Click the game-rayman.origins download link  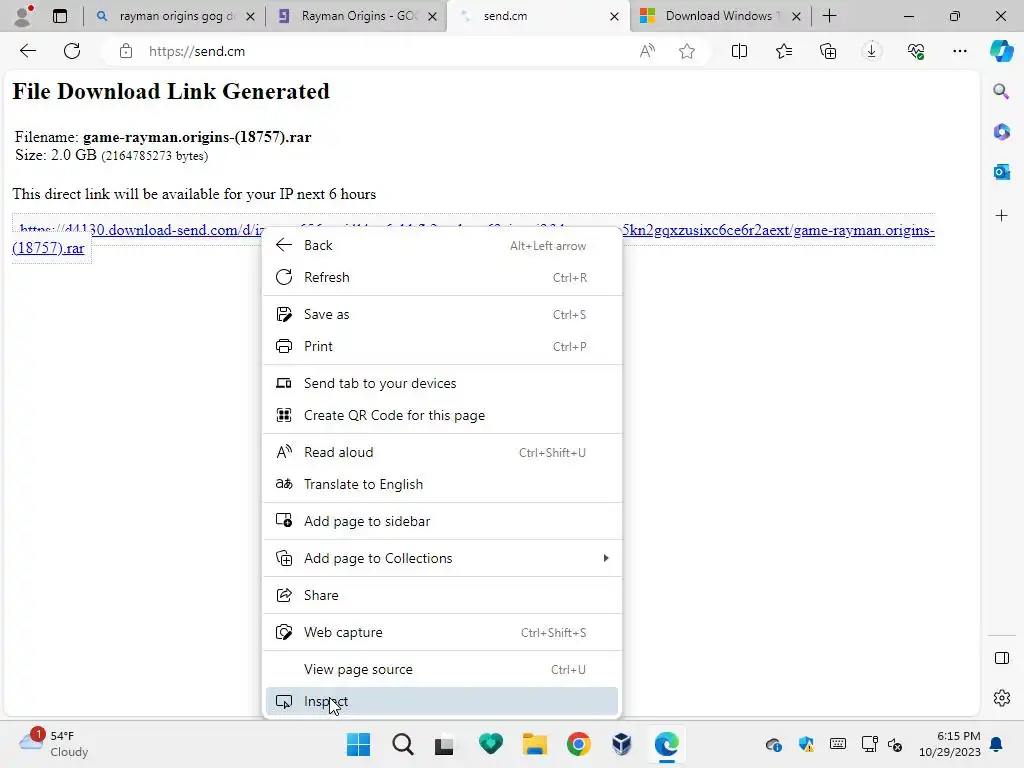778,230
